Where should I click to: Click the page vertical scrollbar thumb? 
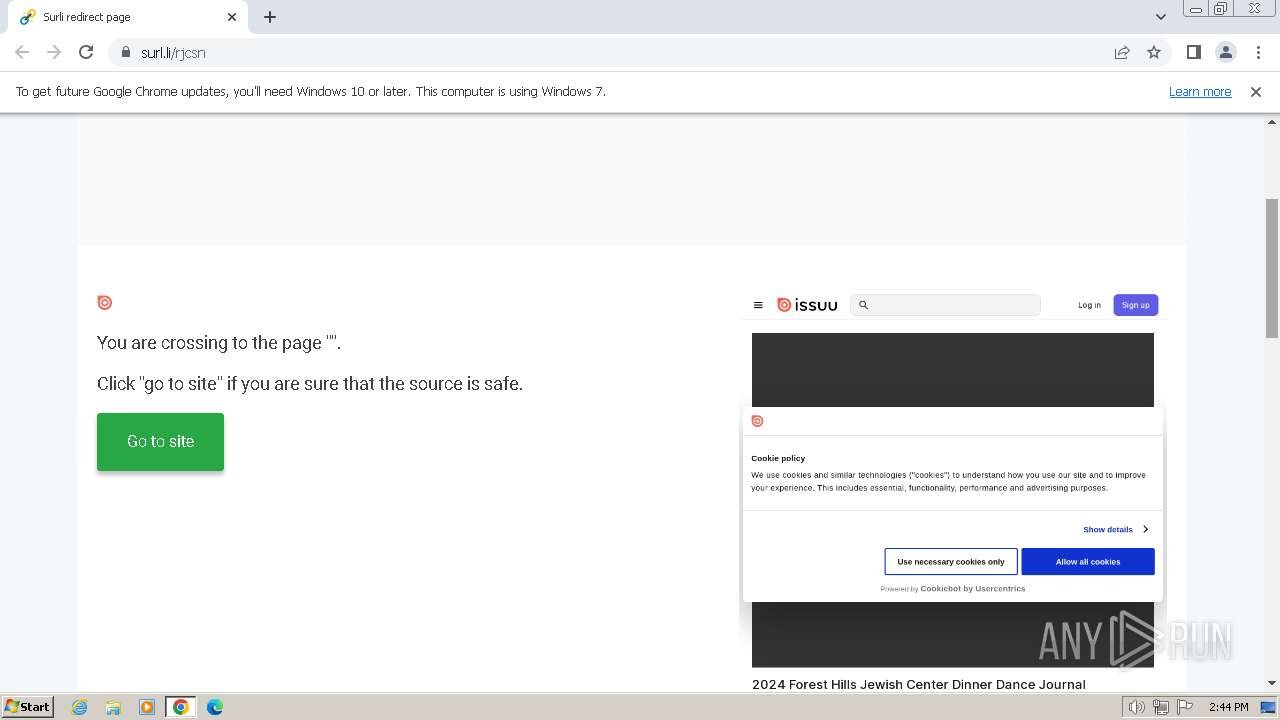pos(1272,268)
